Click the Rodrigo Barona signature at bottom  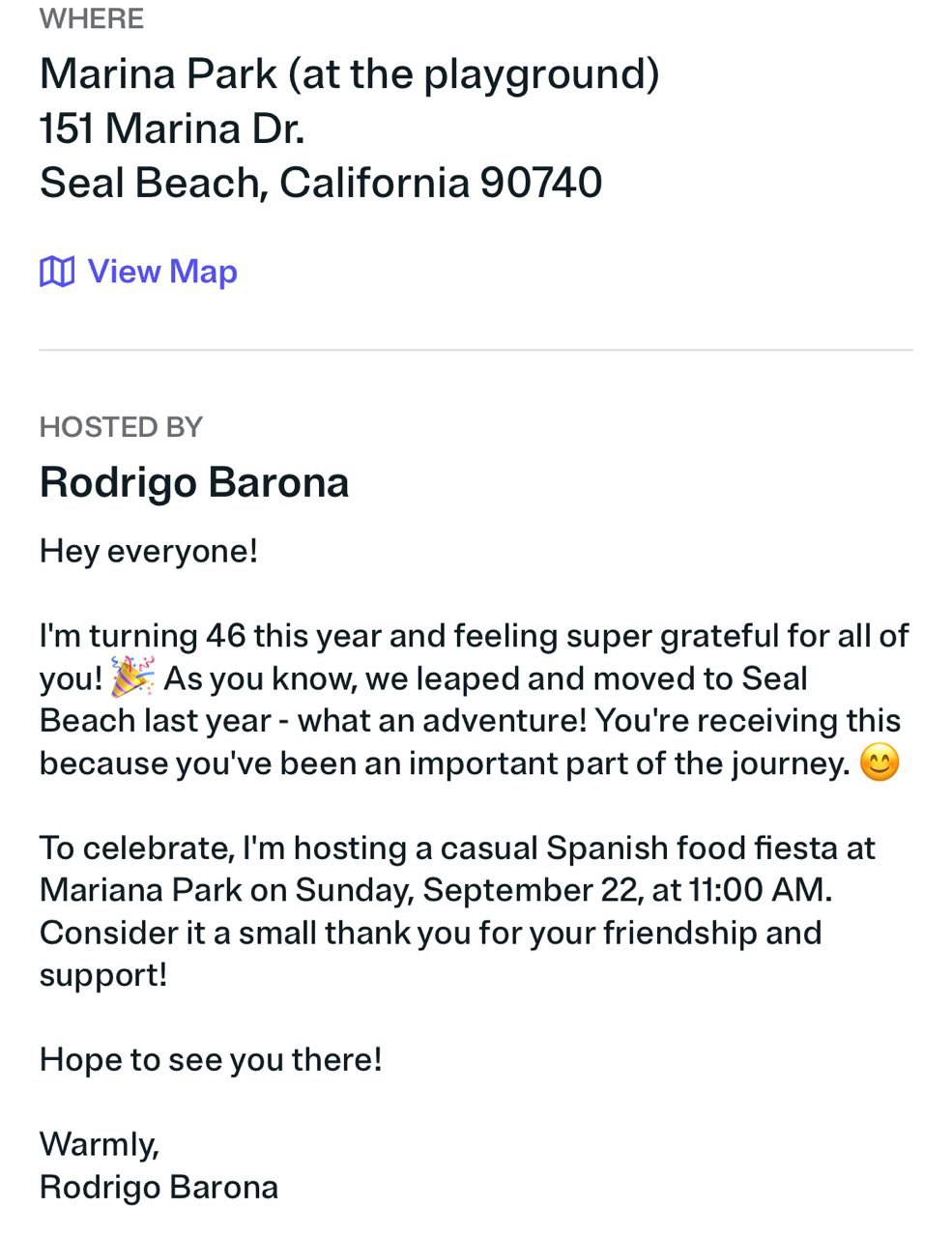coord(159,1187)
